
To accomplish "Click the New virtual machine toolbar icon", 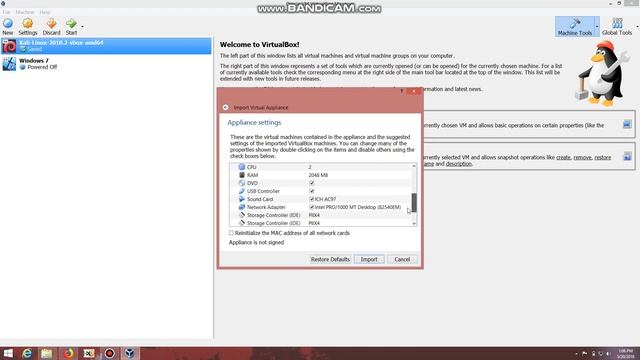I will click(x=8, y=27).
